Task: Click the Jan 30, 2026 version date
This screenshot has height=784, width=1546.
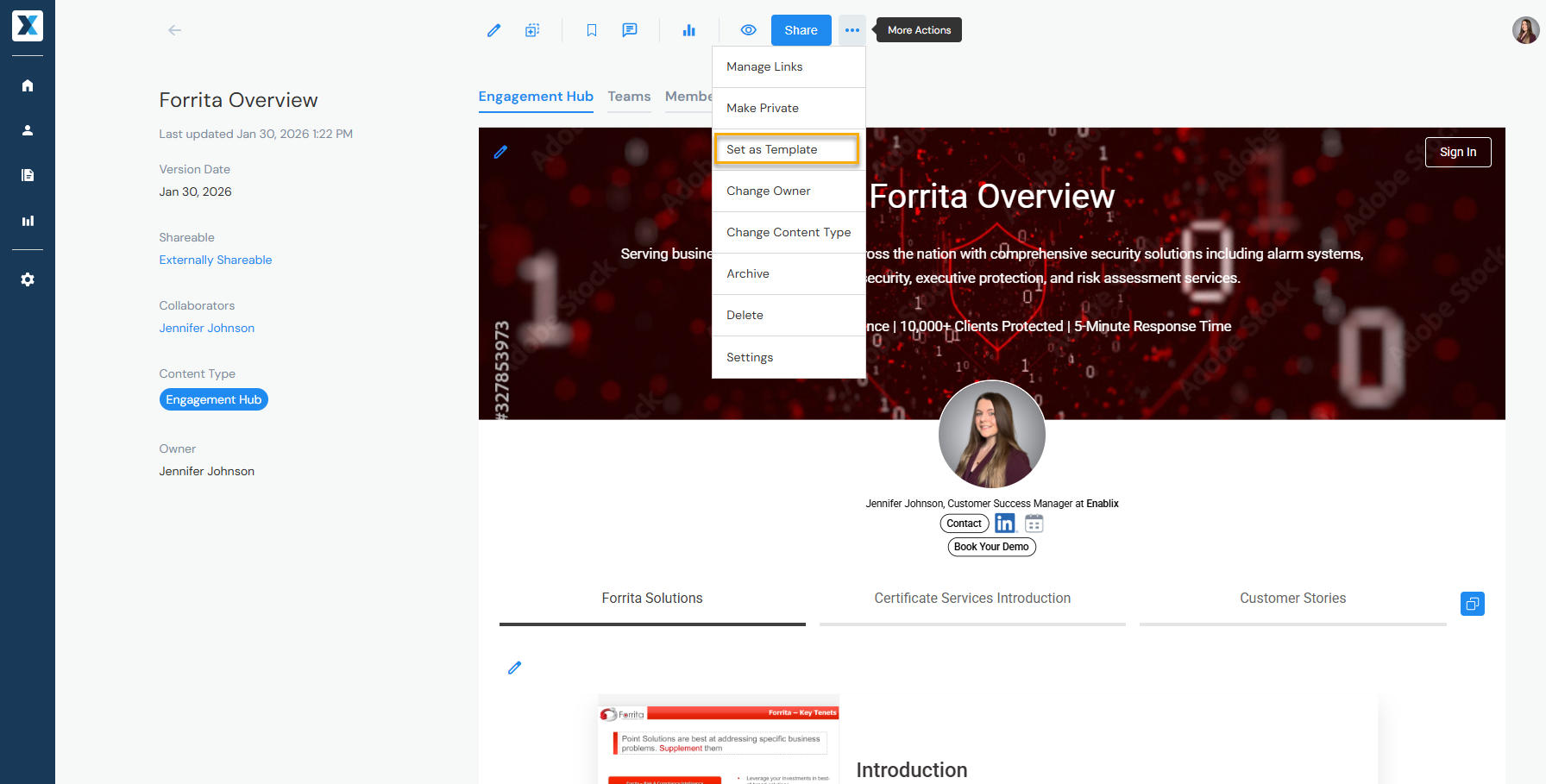Action: pos(195,191)
